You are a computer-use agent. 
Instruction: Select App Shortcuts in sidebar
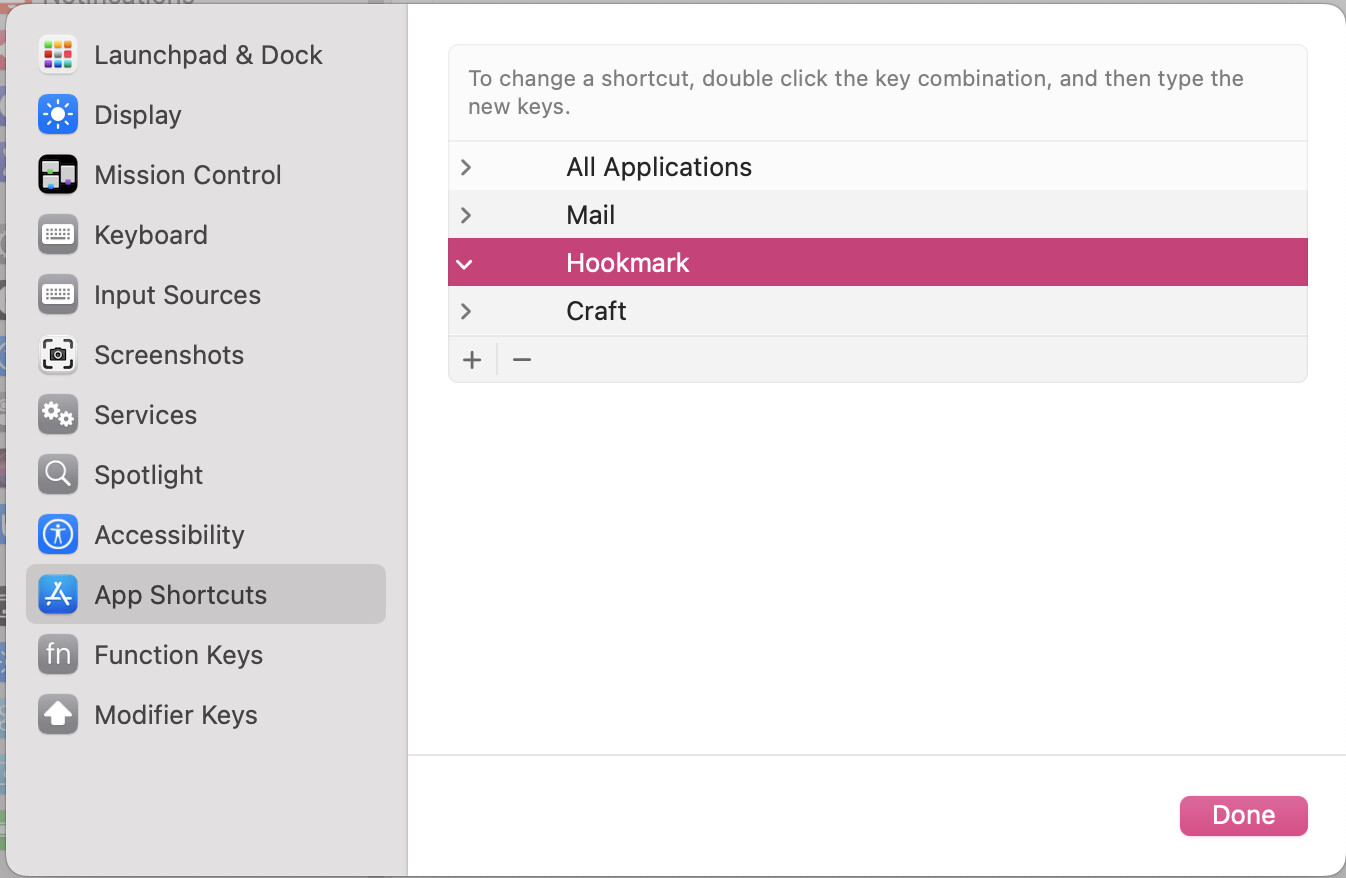[x=206, y=594]
